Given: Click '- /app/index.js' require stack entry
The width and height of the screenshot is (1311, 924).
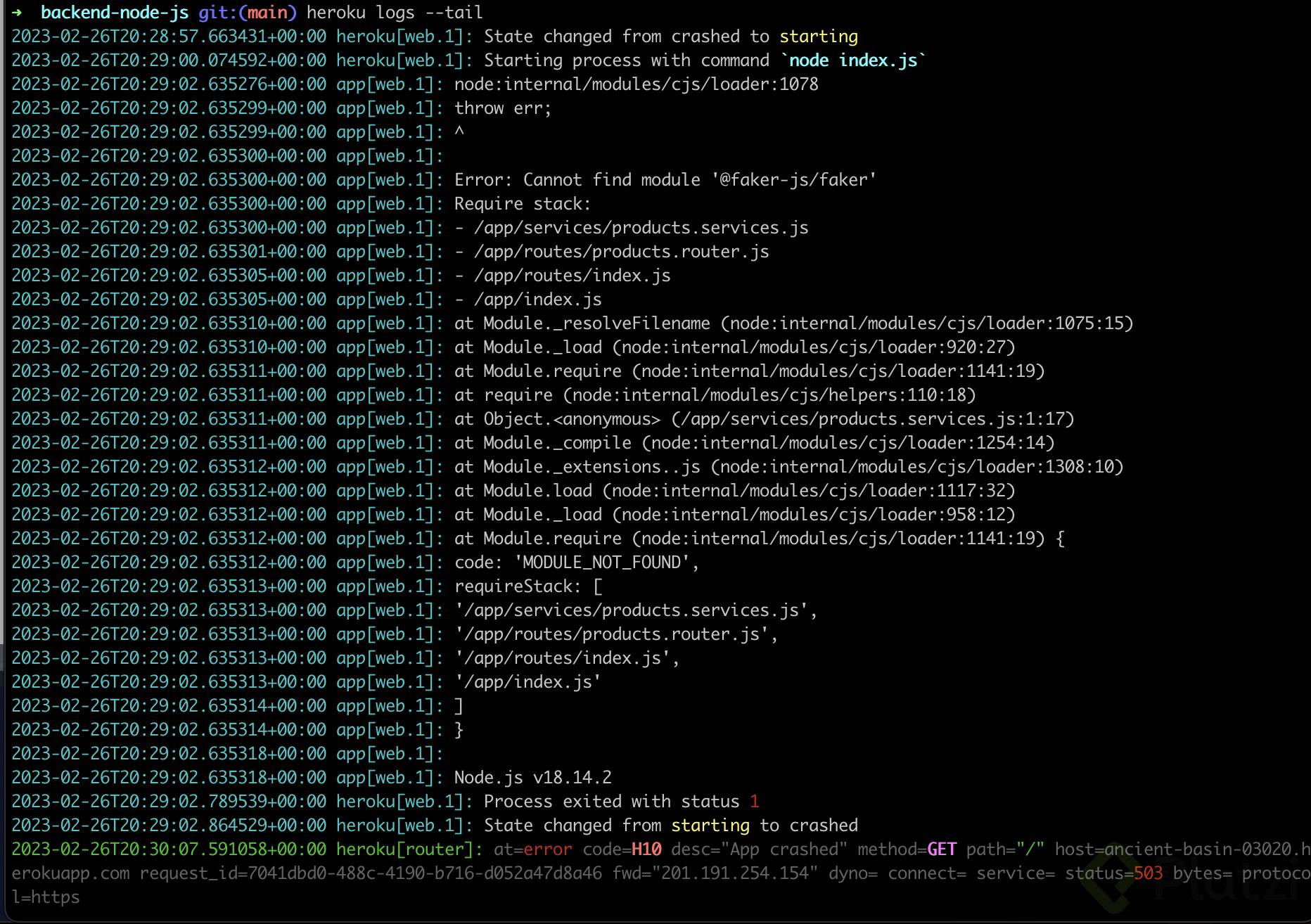Looking at the screenshot, I should pyautogui.click(x=528, y=300).
